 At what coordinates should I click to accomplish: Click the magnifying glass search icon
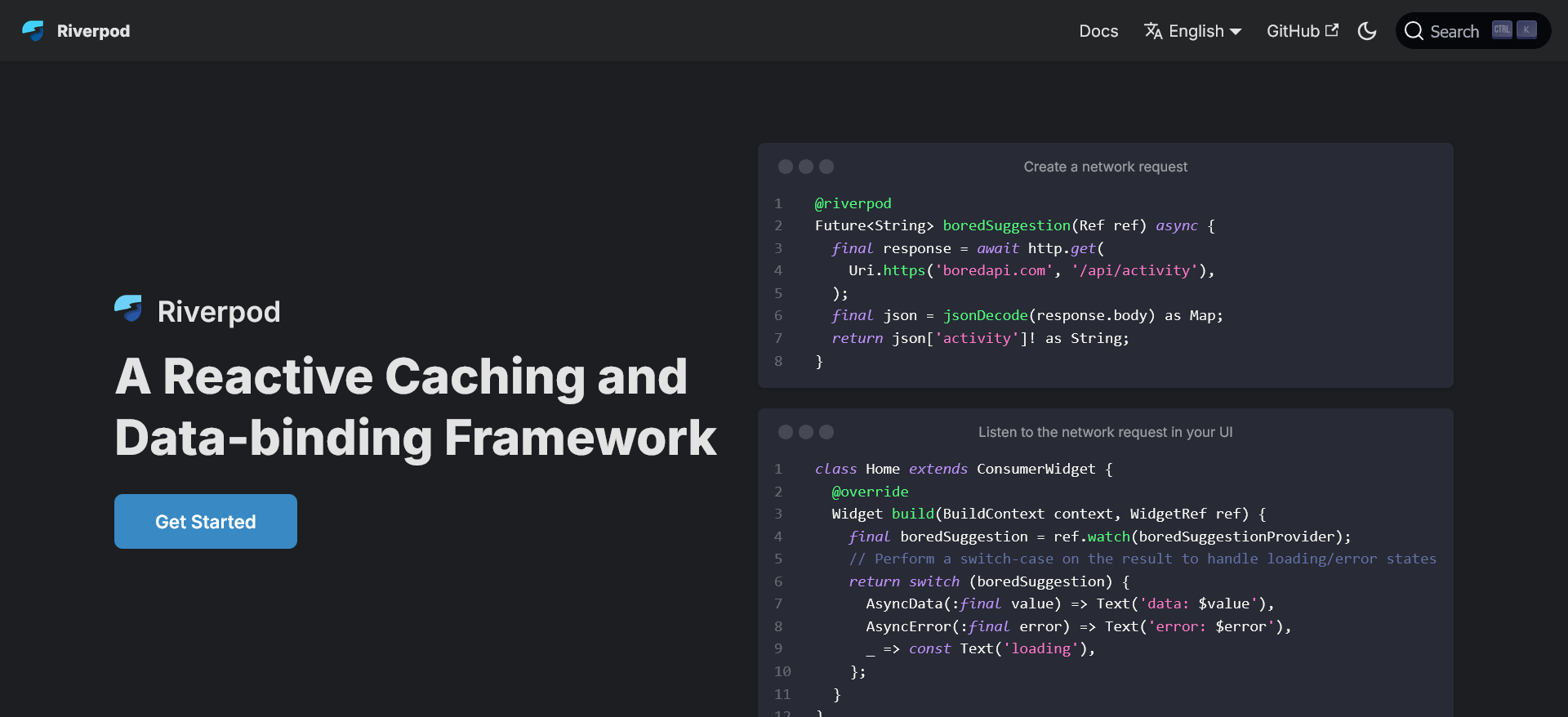pyautogui.click(x=1414, y=31)
